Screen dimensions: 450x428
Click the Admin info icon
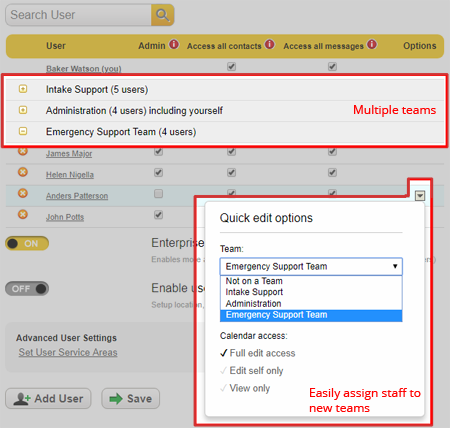[174, 44]
